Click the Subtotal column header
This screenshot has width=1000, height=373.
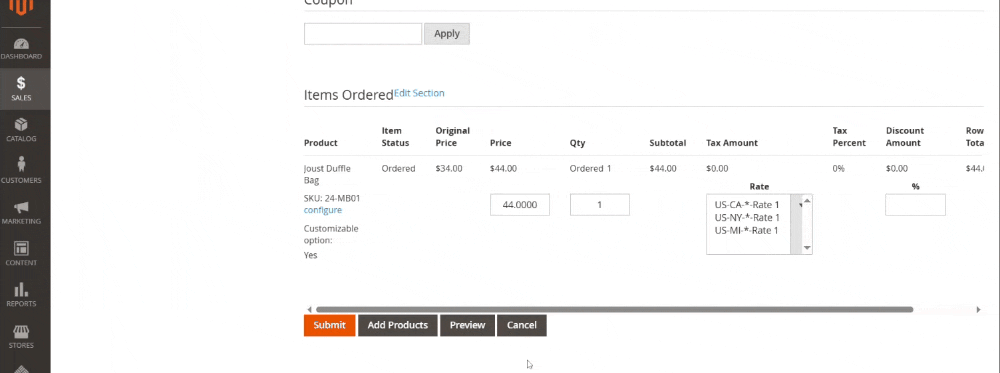click(668, 143)
